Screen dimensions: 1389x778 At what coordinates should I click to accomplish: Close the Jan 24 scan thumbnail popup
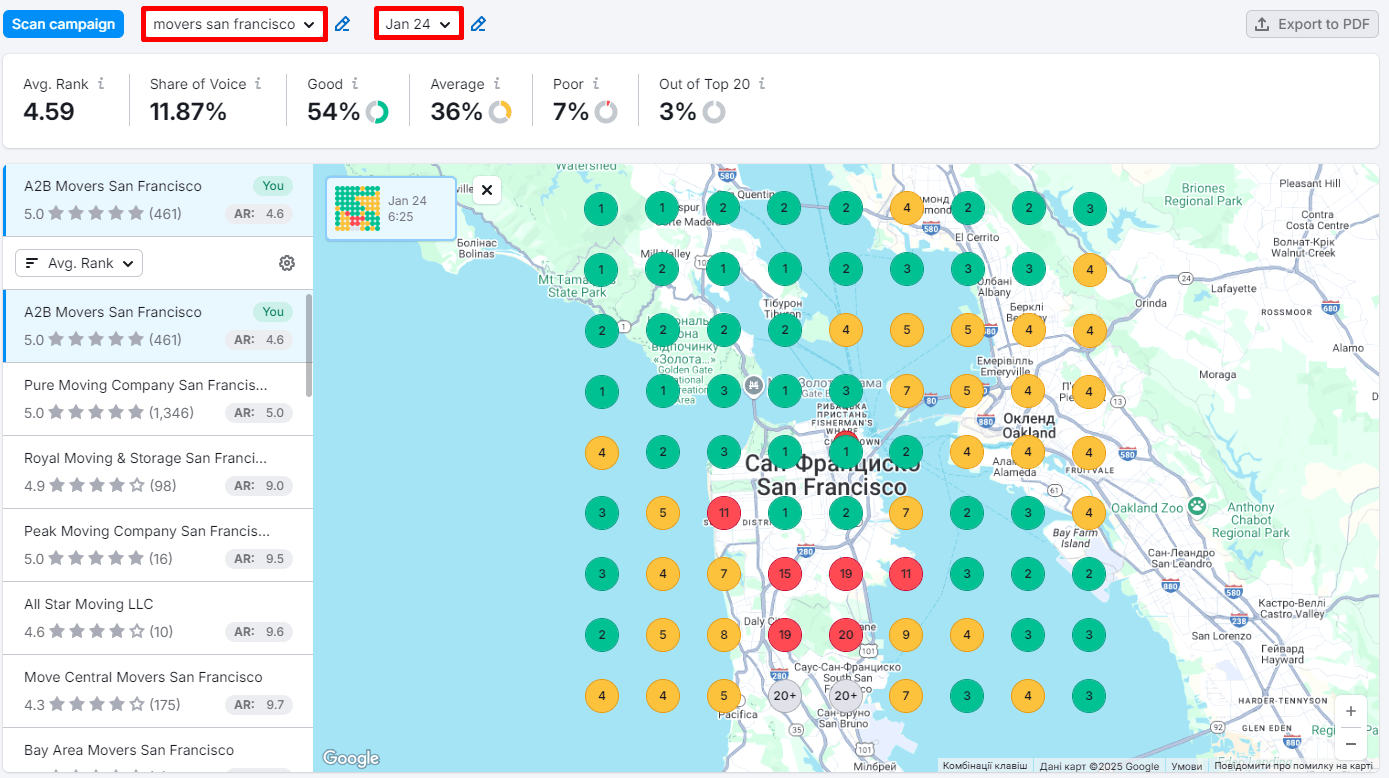487,190
